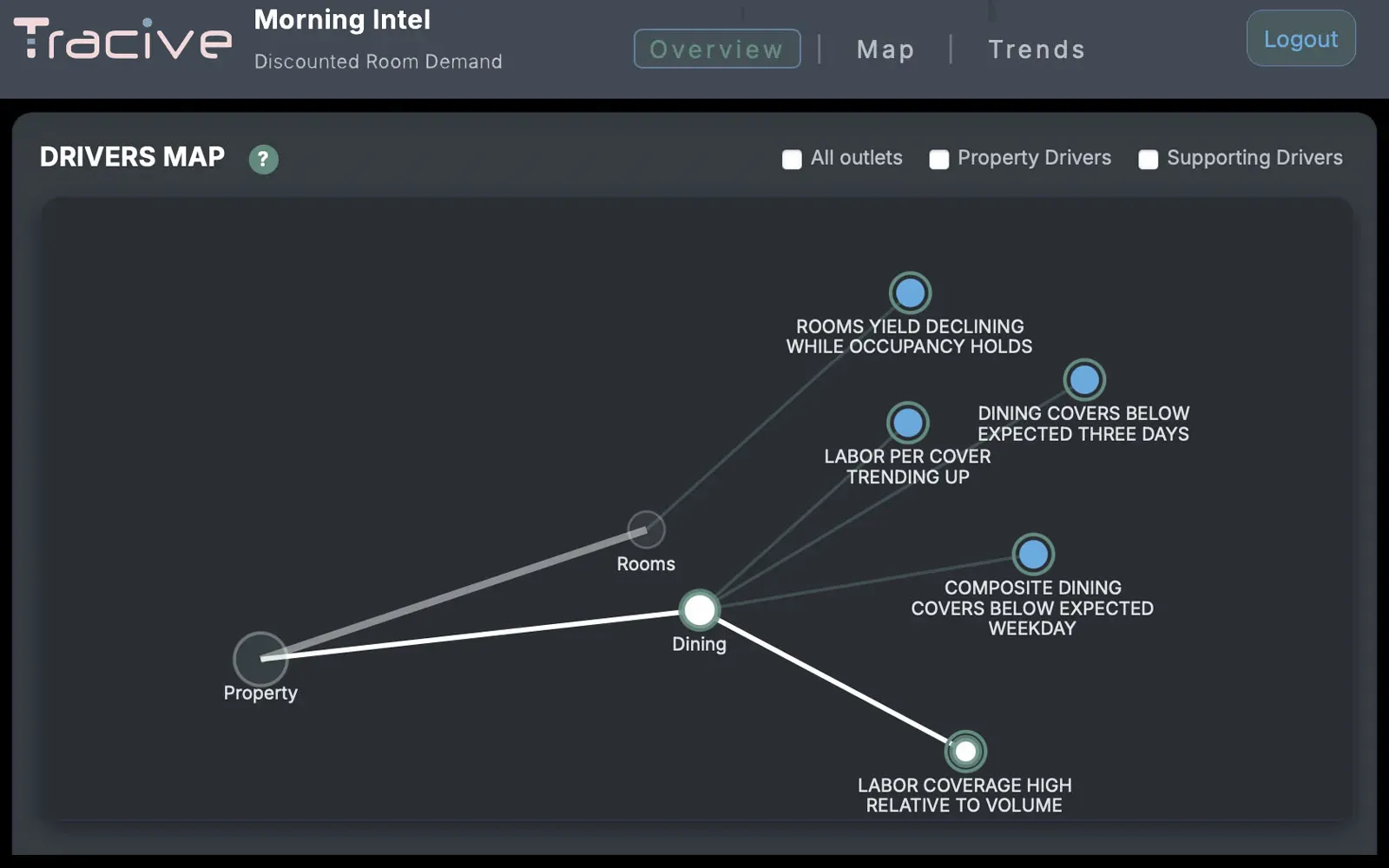Enable the All outlets checkbox
The image size is (1389, 868).
coord(791,159)
